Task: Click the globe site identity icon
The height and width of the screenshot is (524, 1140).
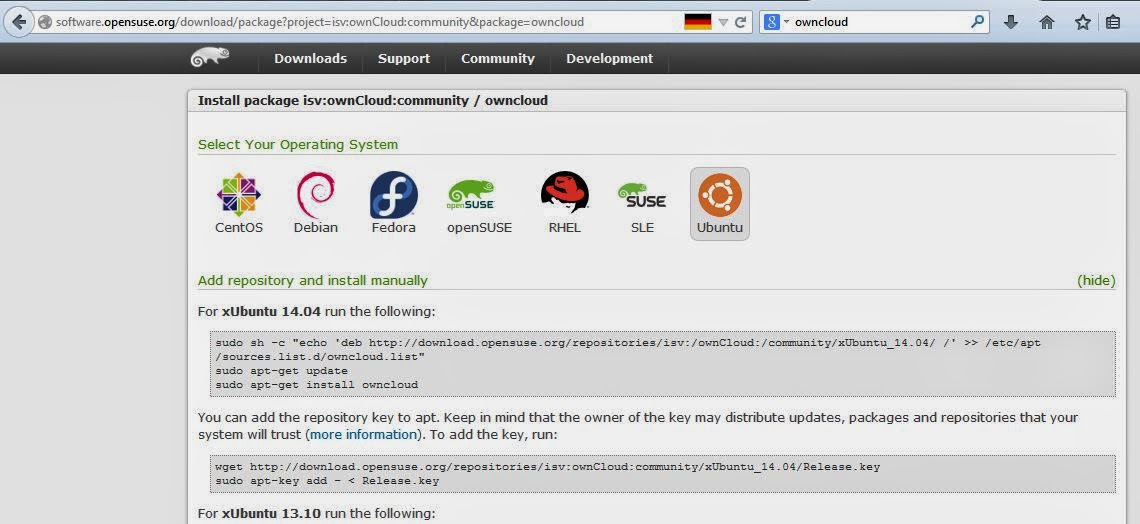Action: pos(44,22)
